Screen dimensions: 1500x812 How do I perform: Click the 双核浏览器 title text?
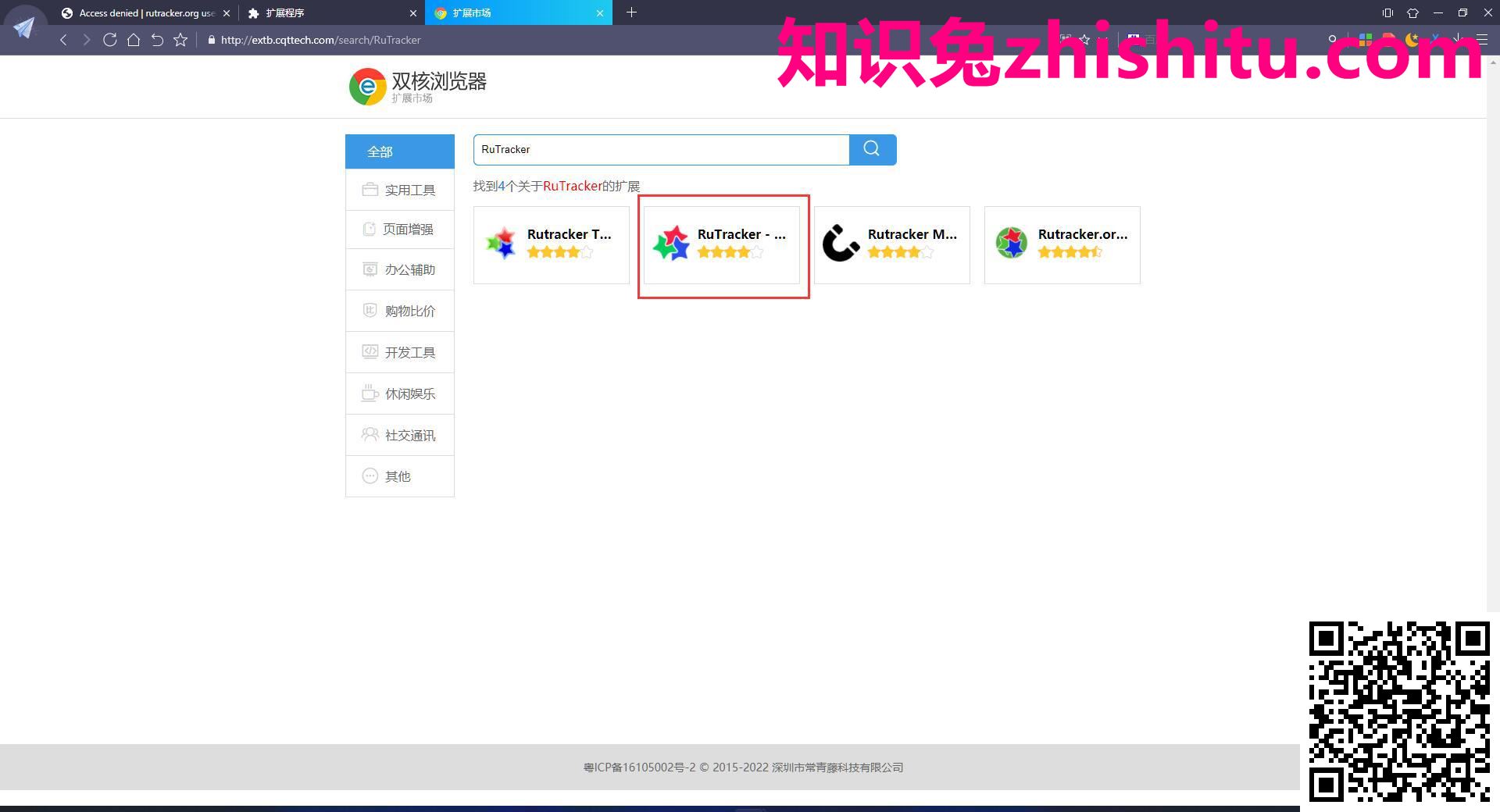(x=439, y=80)
